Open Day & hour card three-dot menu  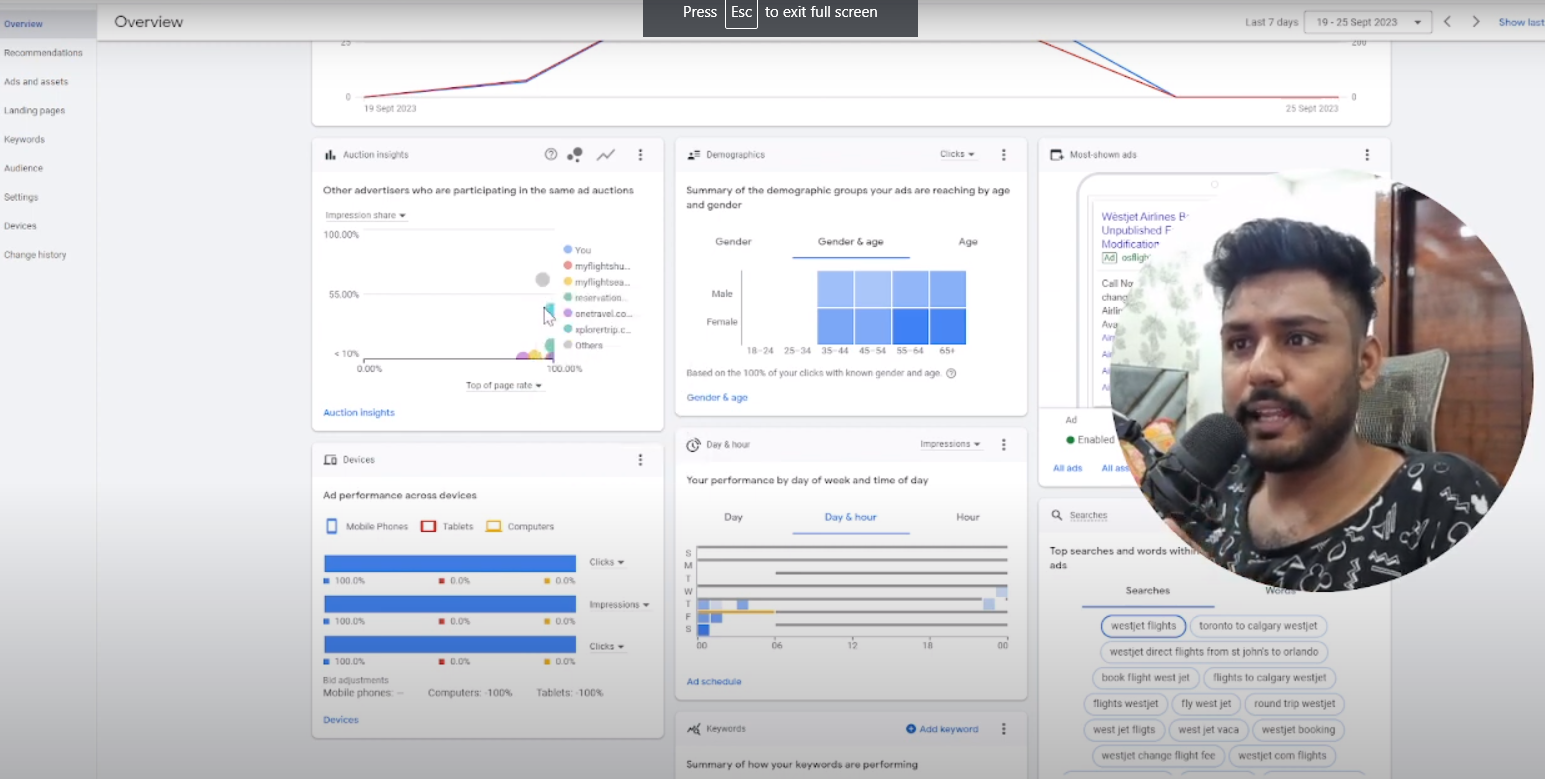click(x=1004, y=444)
